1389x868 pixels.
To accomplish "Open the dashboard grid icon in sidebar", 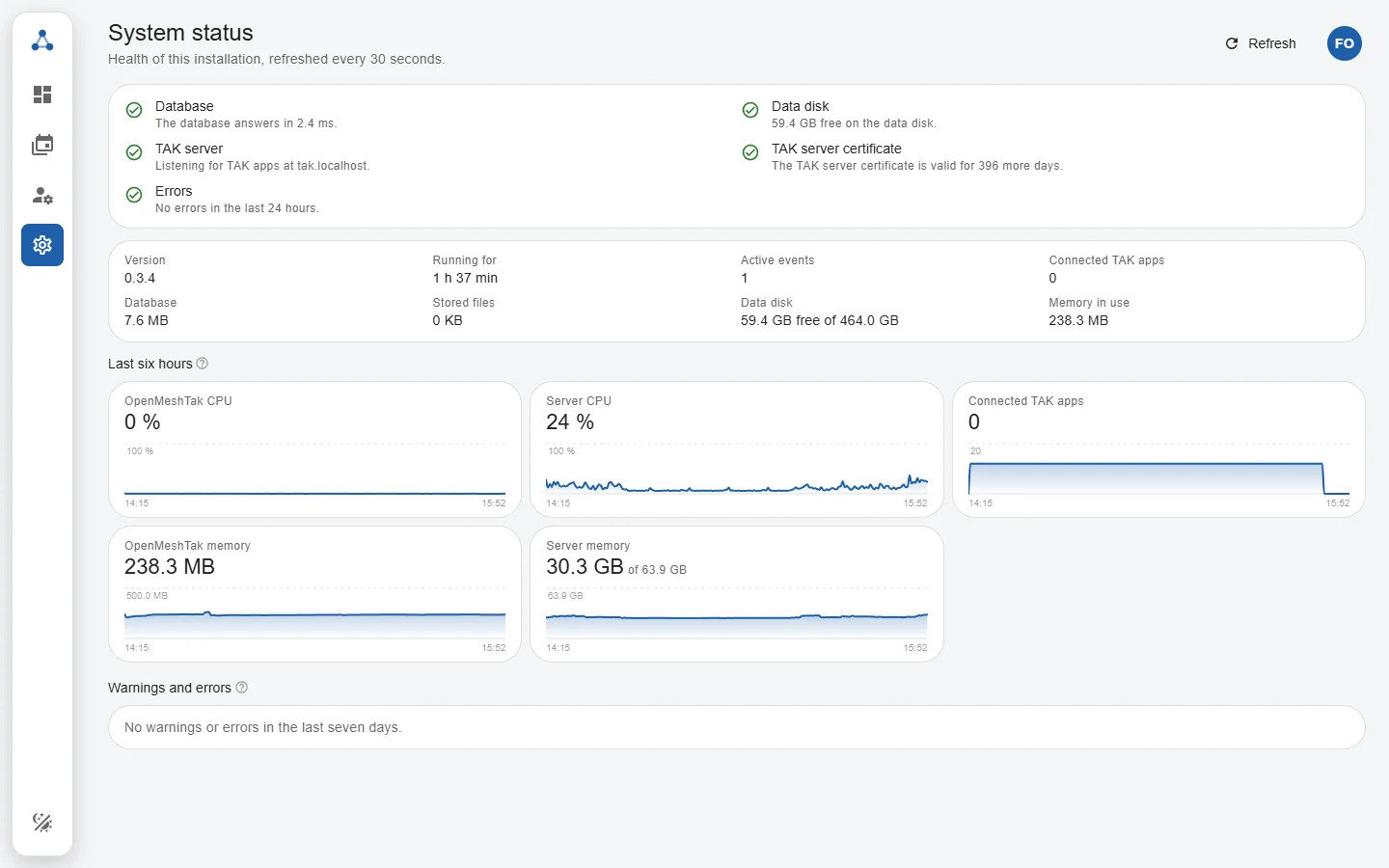I will click(42, 95).
